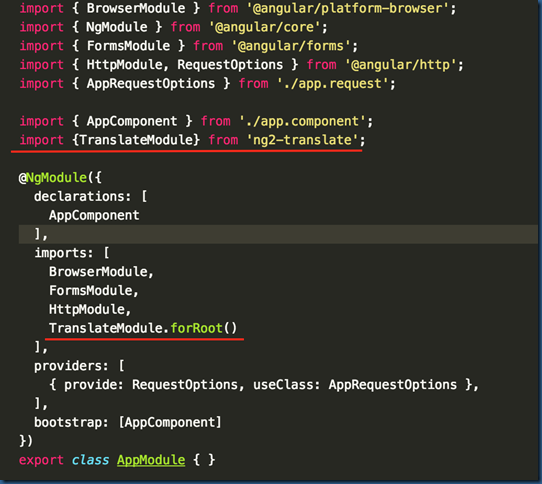Click the BrowserModule import from '@angular/platform-browser'
542x484 pixels.
(x=238, y=8)
